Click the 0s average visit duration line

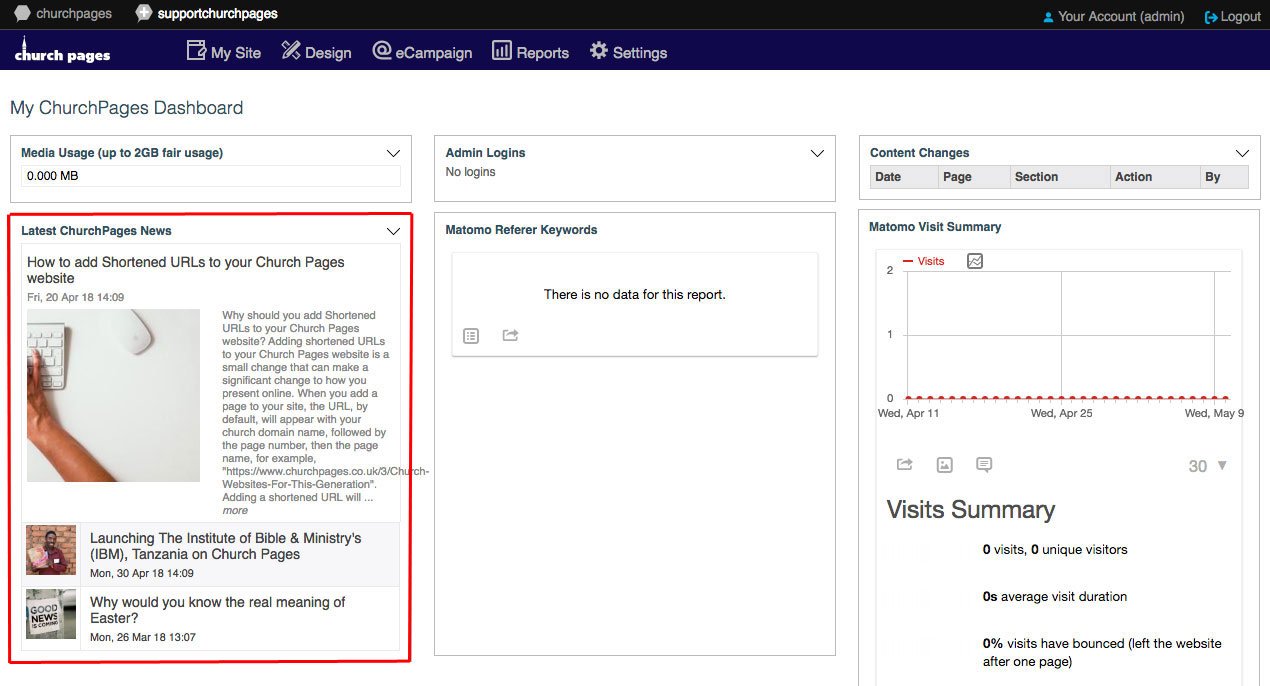click(1055, 596)
